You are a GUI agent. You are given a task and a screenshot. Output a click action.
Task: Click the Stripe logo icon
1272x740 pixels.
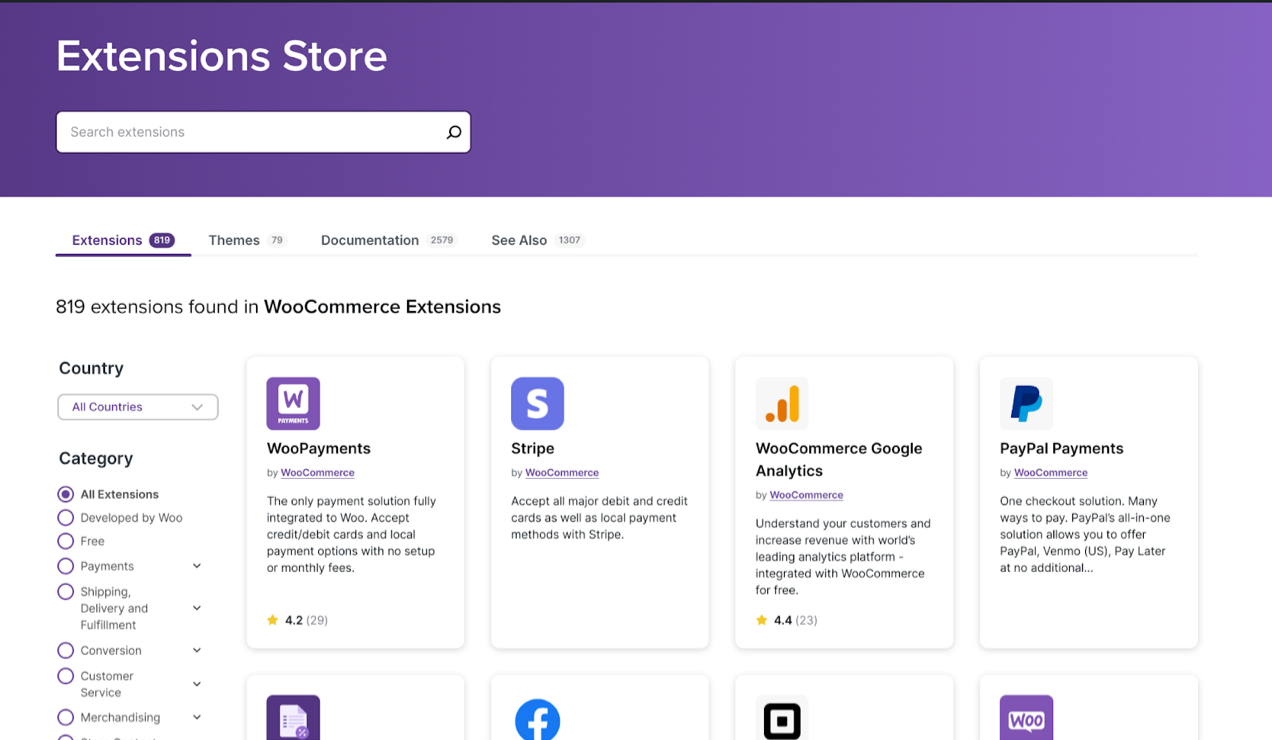(x=537, y=402)
